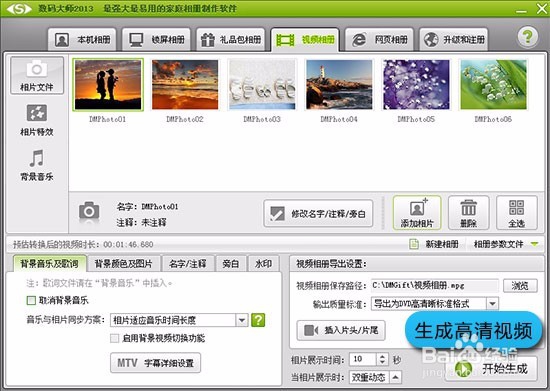The width and height of the screenshot is (550, 391).
Task: Select the 相片文件 sidebar item
Action: [x=37, y=75]
